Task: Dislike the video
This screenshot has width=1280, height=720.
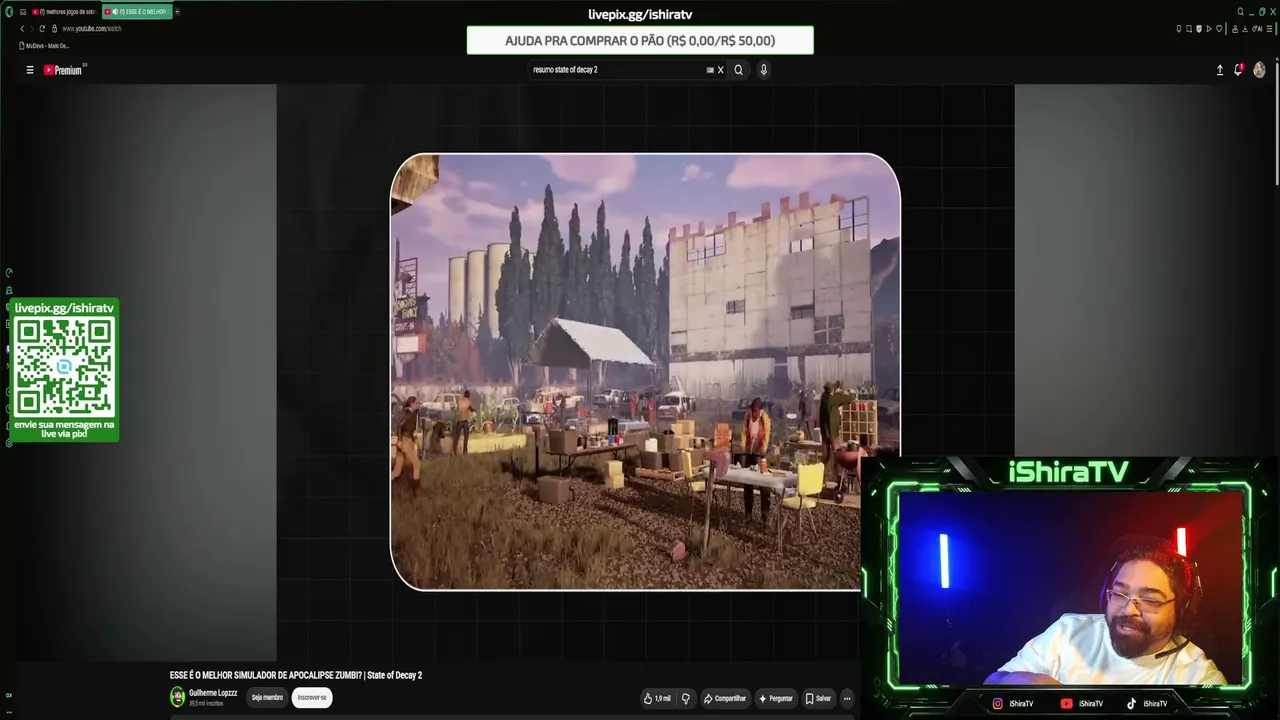Action: tap(686, 698)
